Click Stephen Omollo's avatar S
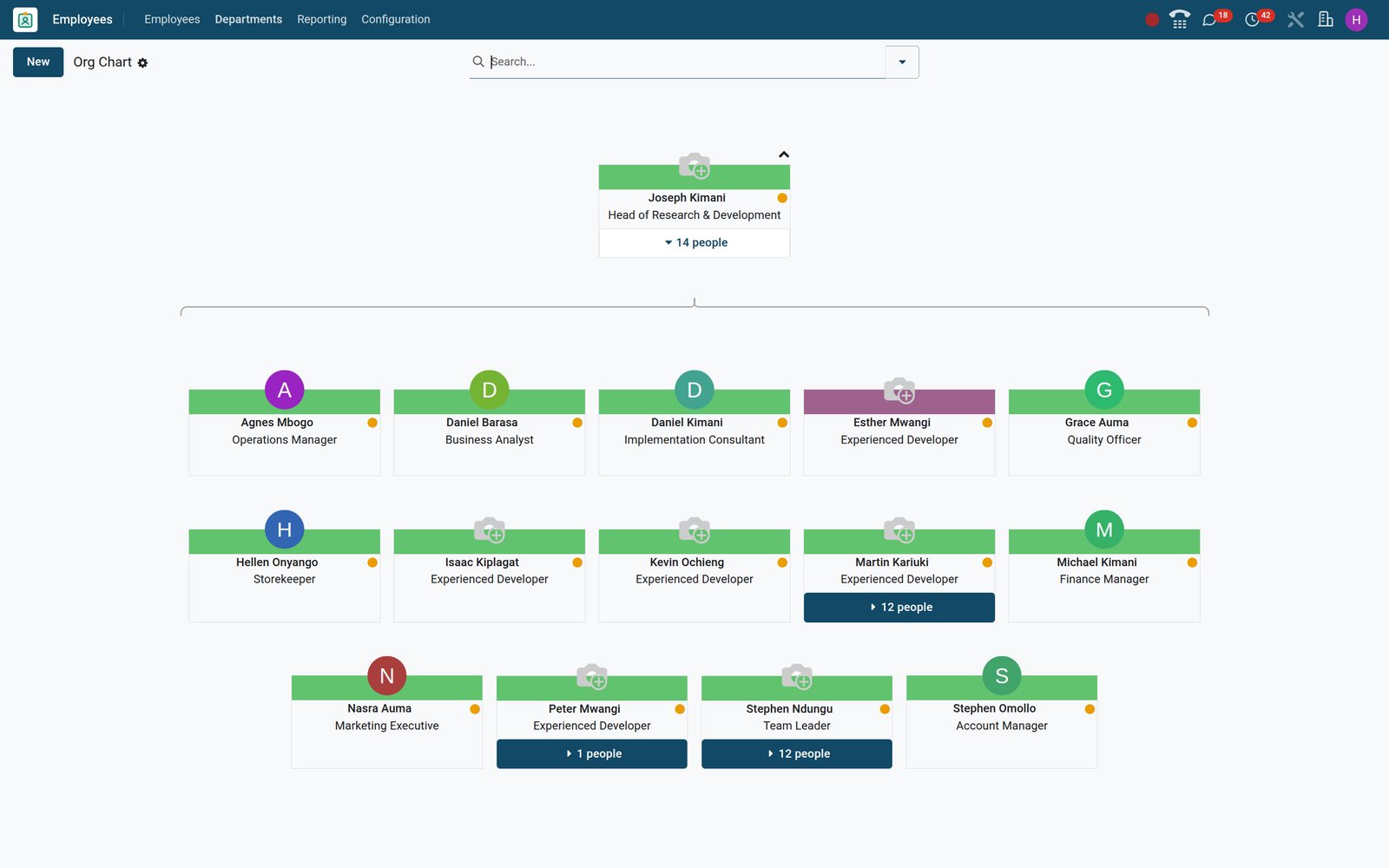1389x868 pixels. (1001, 675)
